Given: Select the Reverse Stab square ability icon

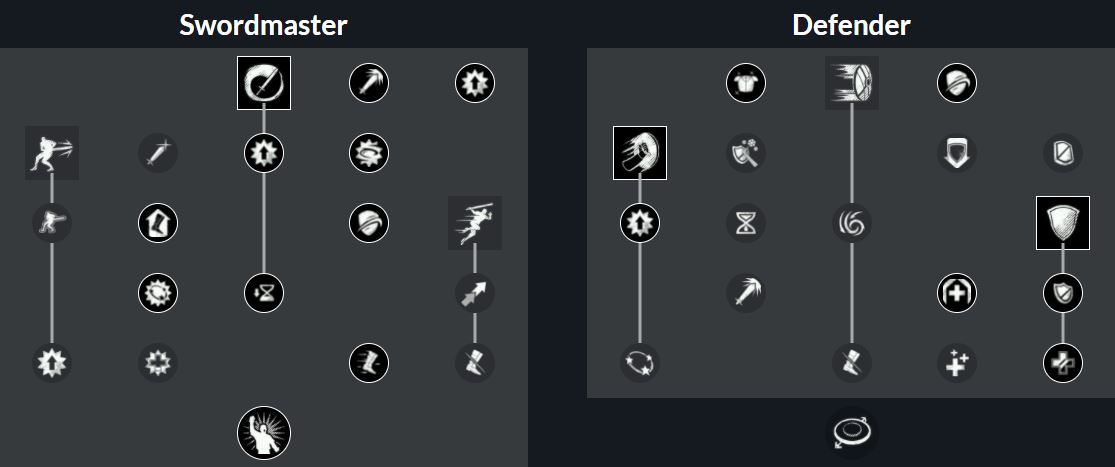Looking at the screenshot, I should pyautogui.click(x=52, y=153).
